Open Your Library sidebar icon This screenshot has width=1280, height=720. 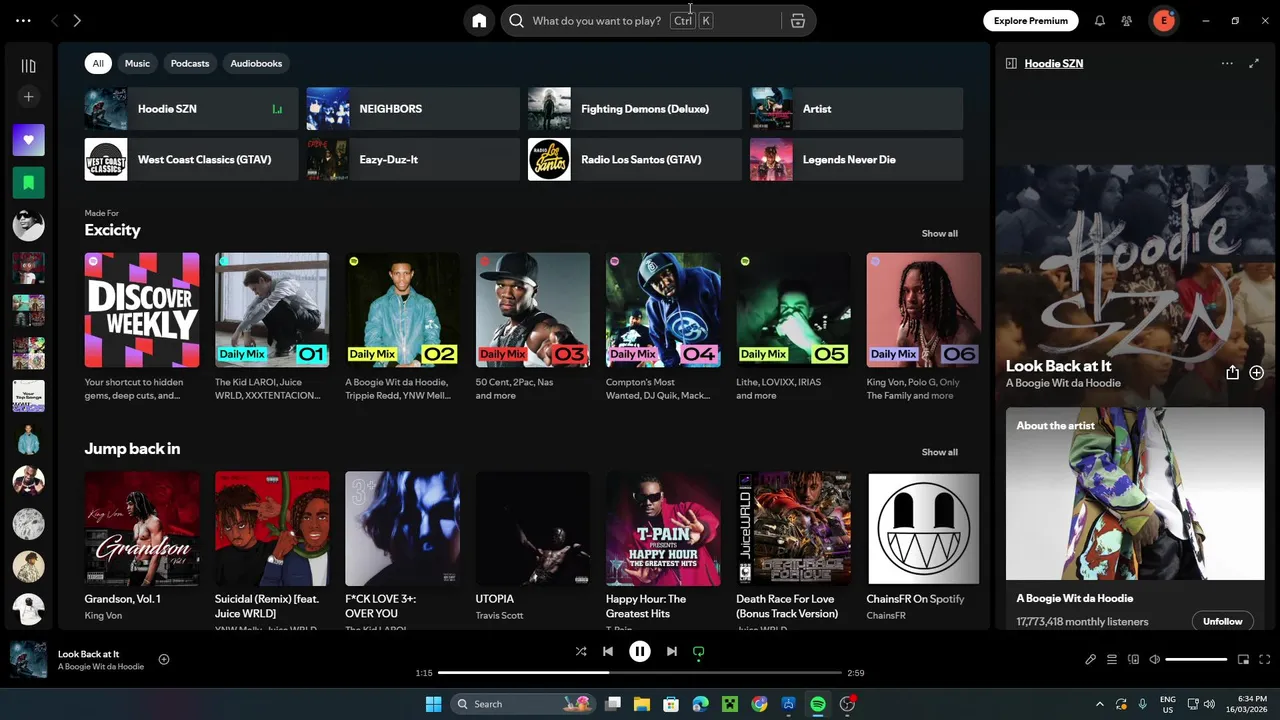[28, 66]
